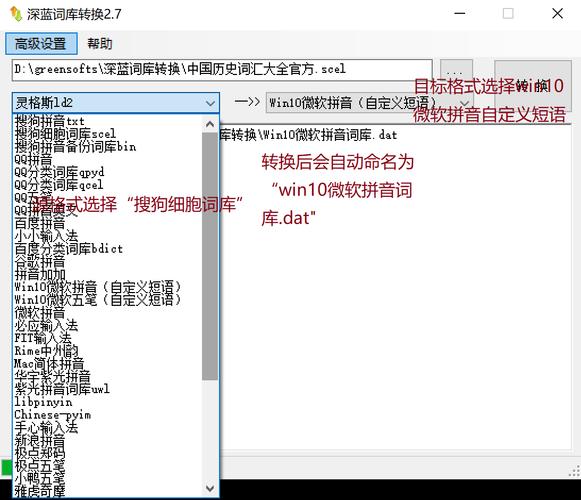Minimize the 深蓝词库转换 window
581x500 pixels.
point(460,14)
